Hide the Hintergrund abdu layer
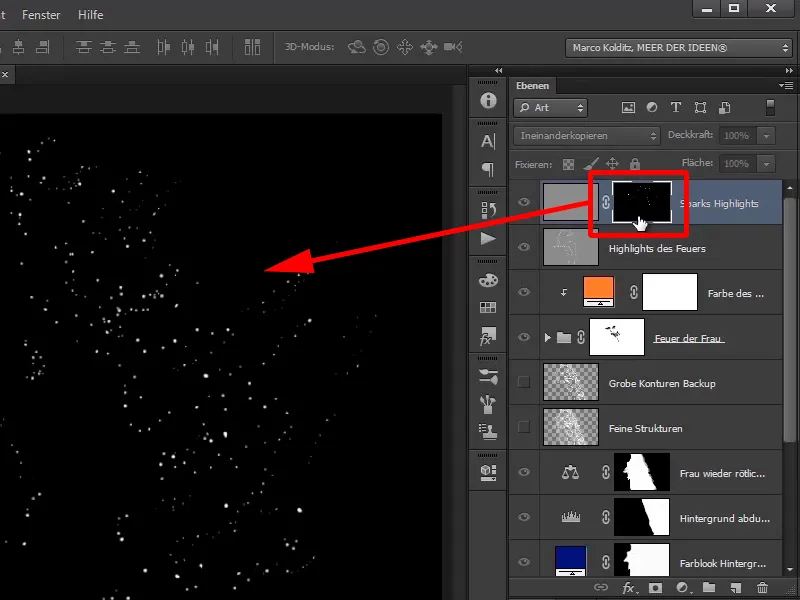 pyautogui.click(x=523, y=517)
